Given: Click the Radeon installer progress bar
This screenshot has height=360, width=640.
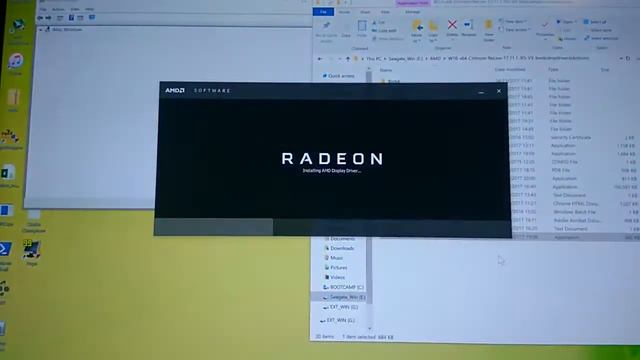Looking at the screenshot, I should (333, 228).
